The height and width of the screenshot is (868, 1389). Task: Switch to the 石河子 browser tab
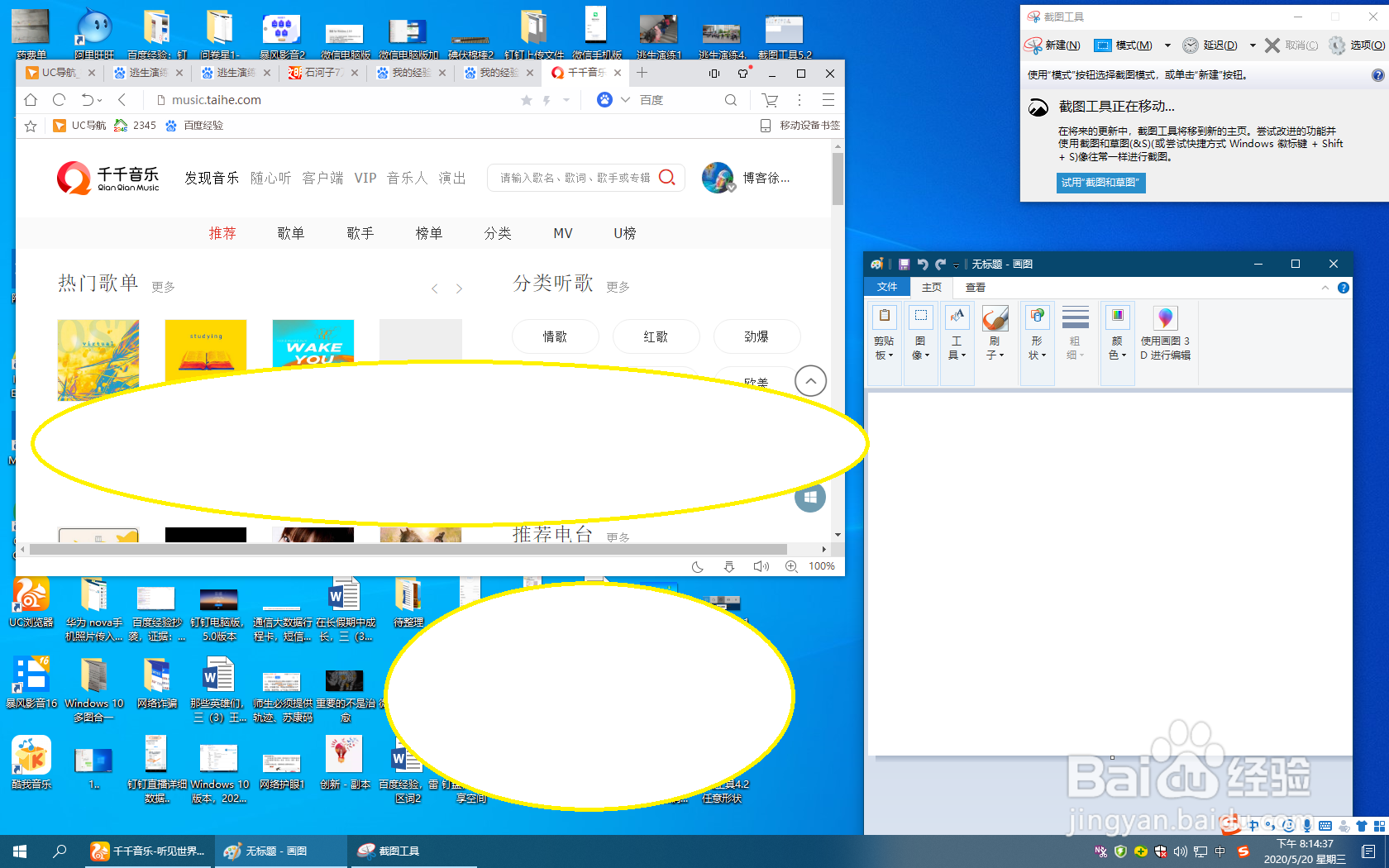(x=322, y=73)
